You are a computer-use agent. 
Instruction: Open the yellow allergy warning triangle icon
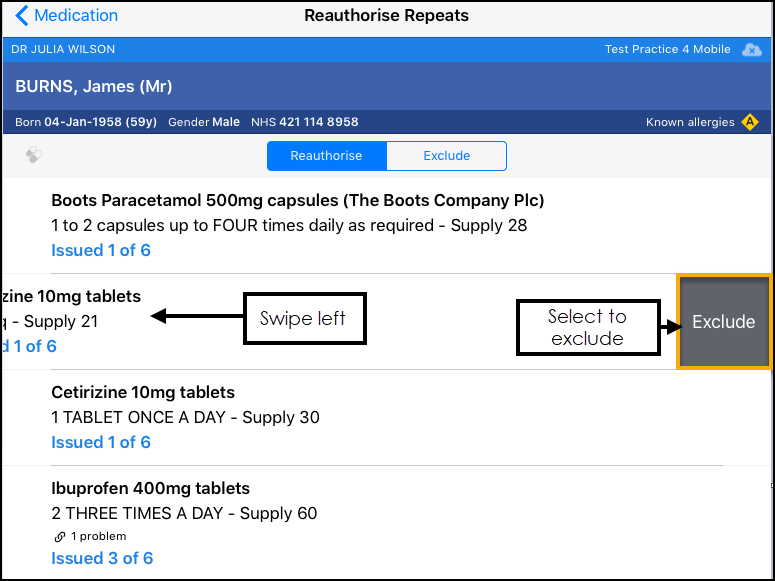pos(750,122)
